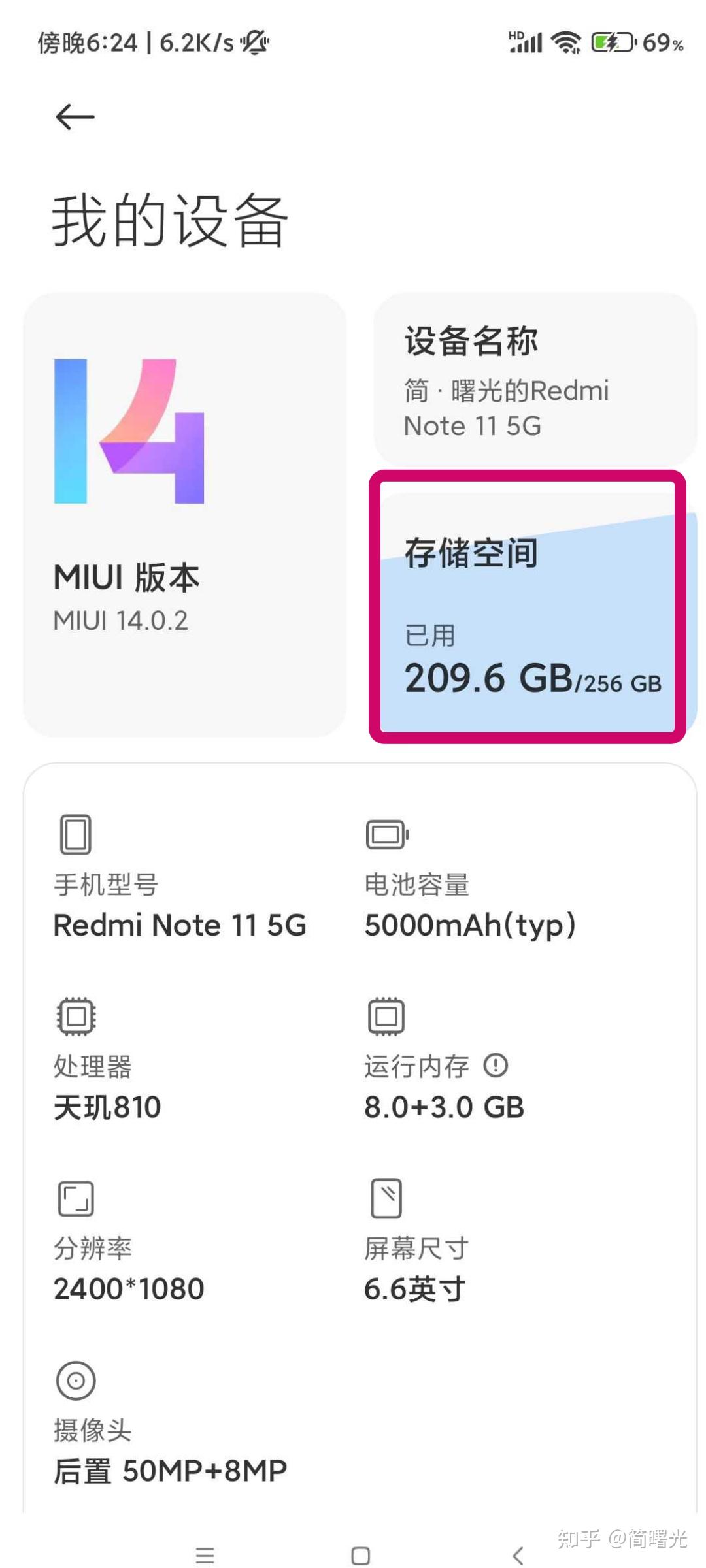The width and height of the screenshot is (706, 1568).
Task: Tap the MIUI 14 logo
Action: coord(129,431)
